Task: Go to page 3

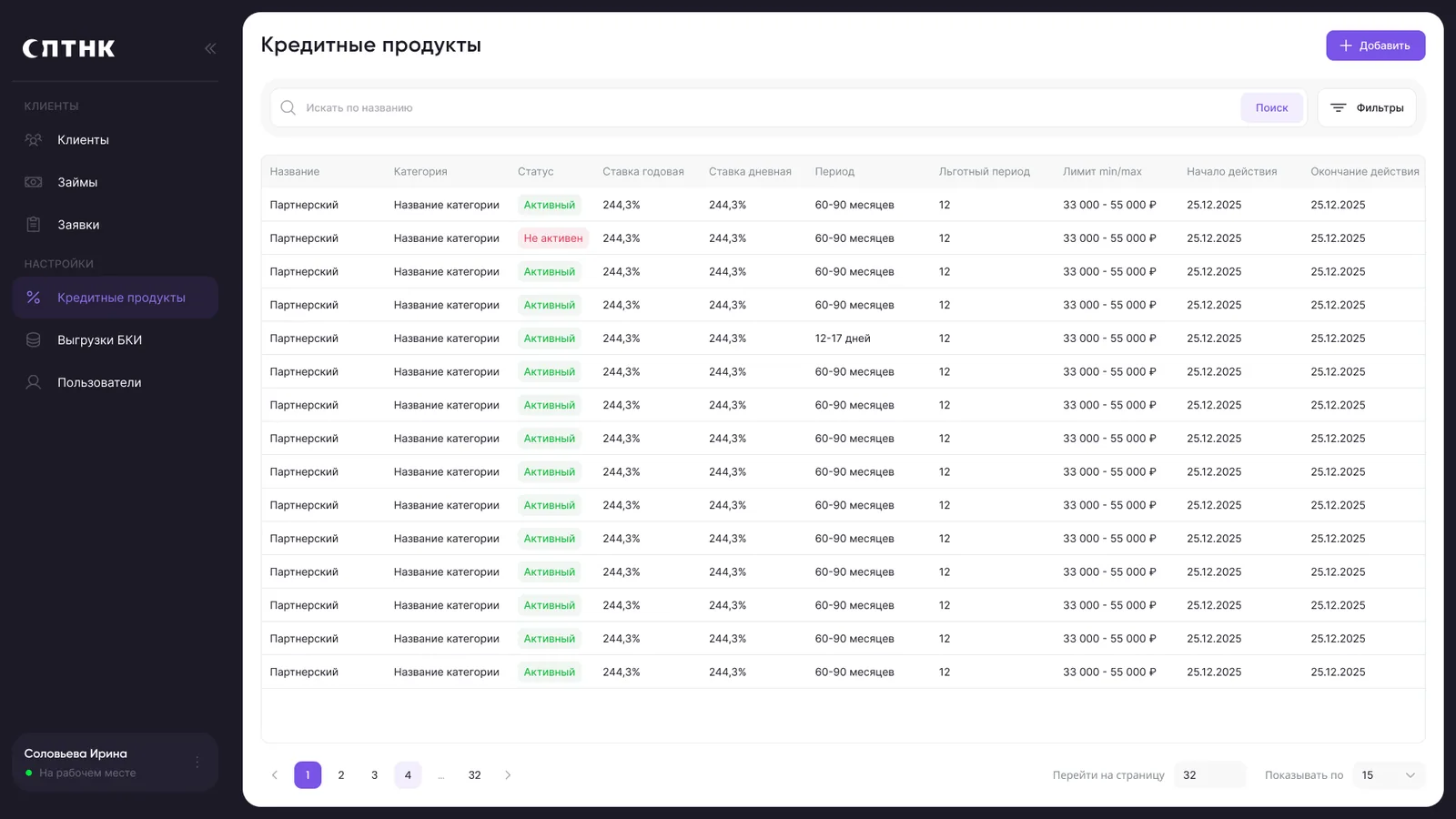Action: pyautogui.click(x=374, y=775)
